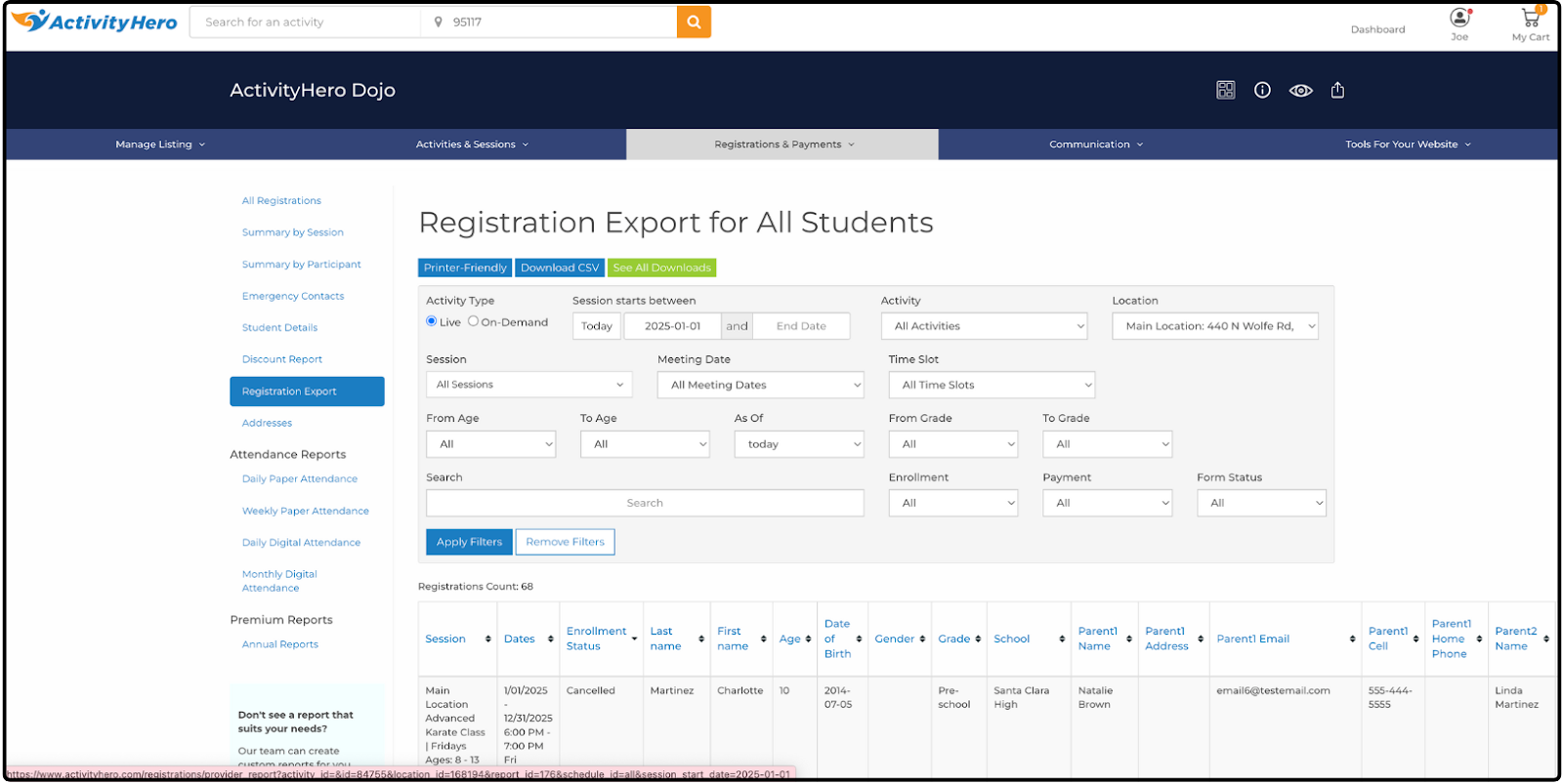The image size is (1563, 784).
Task: Open the Activities & Sessions menu
Action: [472, 144]
